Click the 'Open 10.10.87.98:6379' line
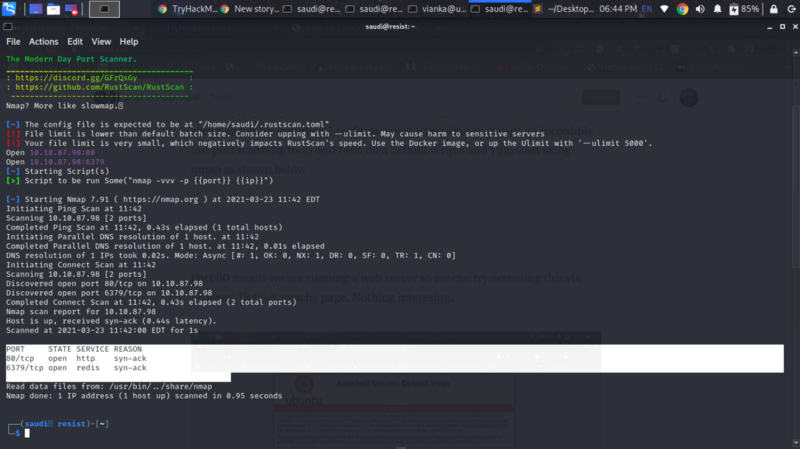800x449 pixels. (x=55, y=162)
